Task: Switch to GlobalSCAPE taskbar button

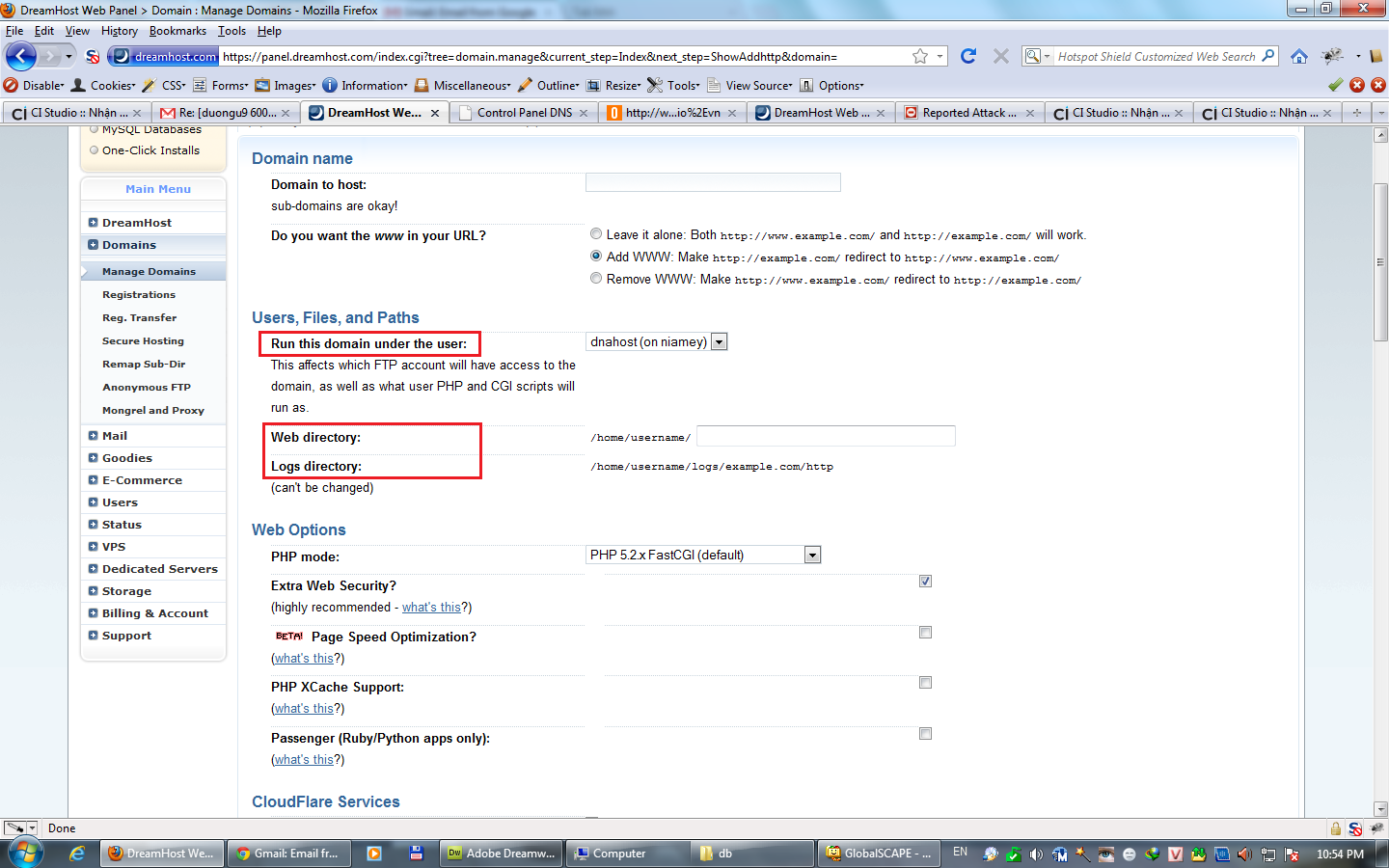Action: (x=879, y=854)
